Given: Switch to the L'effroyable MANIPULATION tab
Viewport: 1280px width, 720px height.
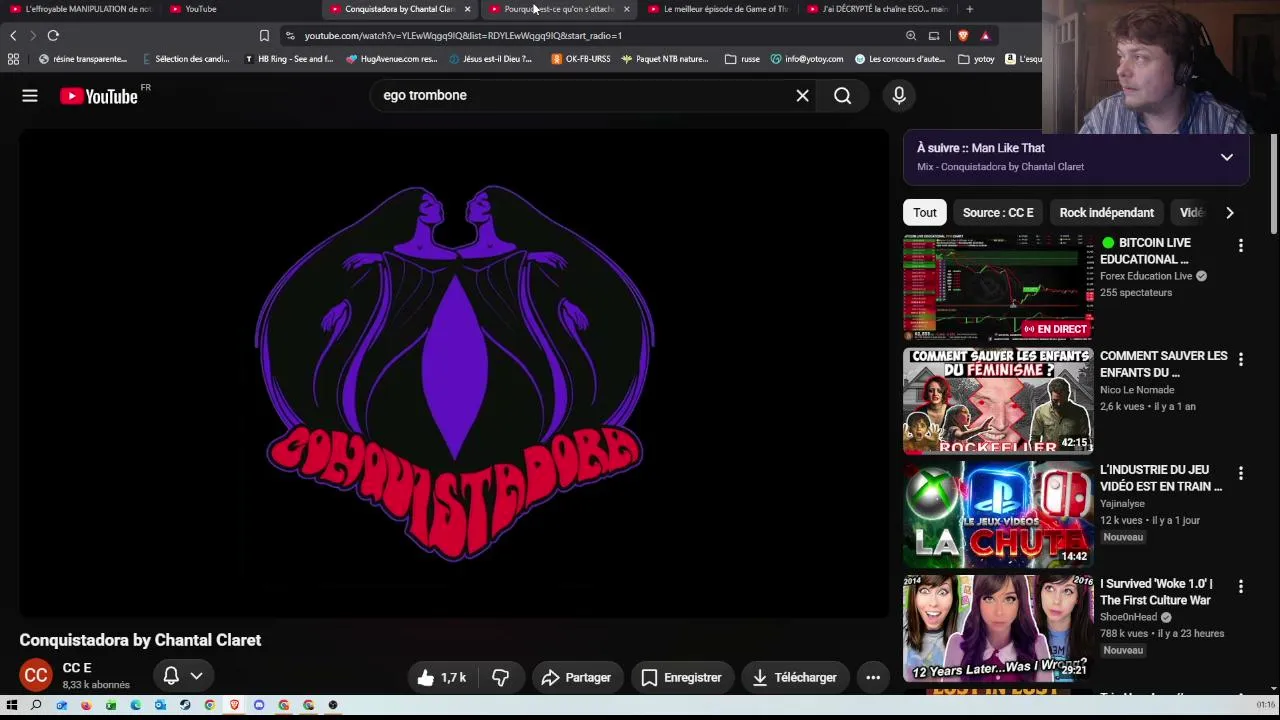Looking at the screenshot, I should point(80,9).
